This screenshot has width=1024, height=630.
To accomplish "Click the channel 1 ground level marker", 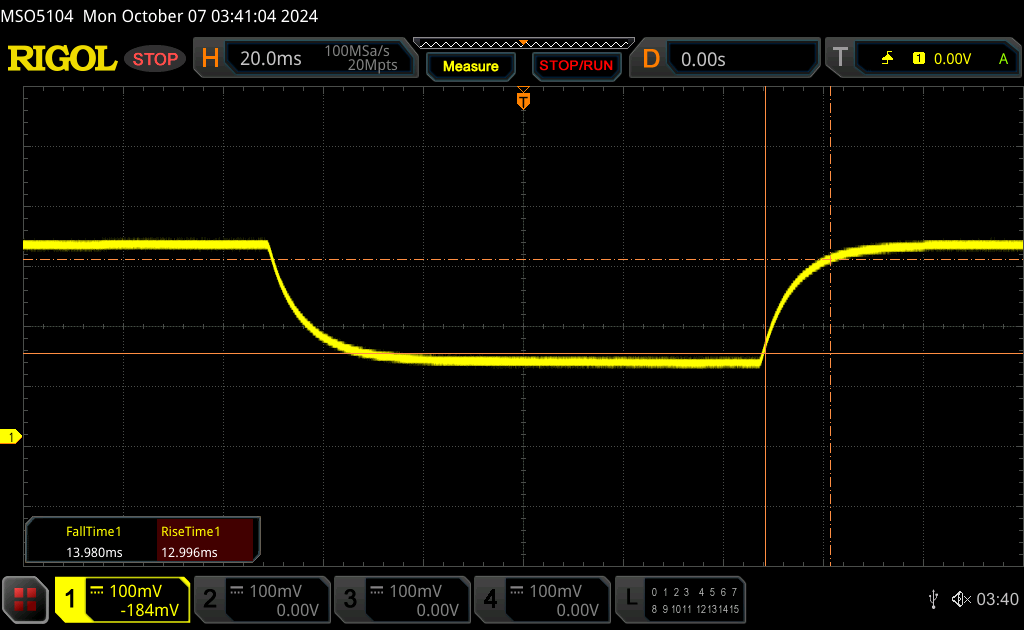I will [x=11, y=437].
